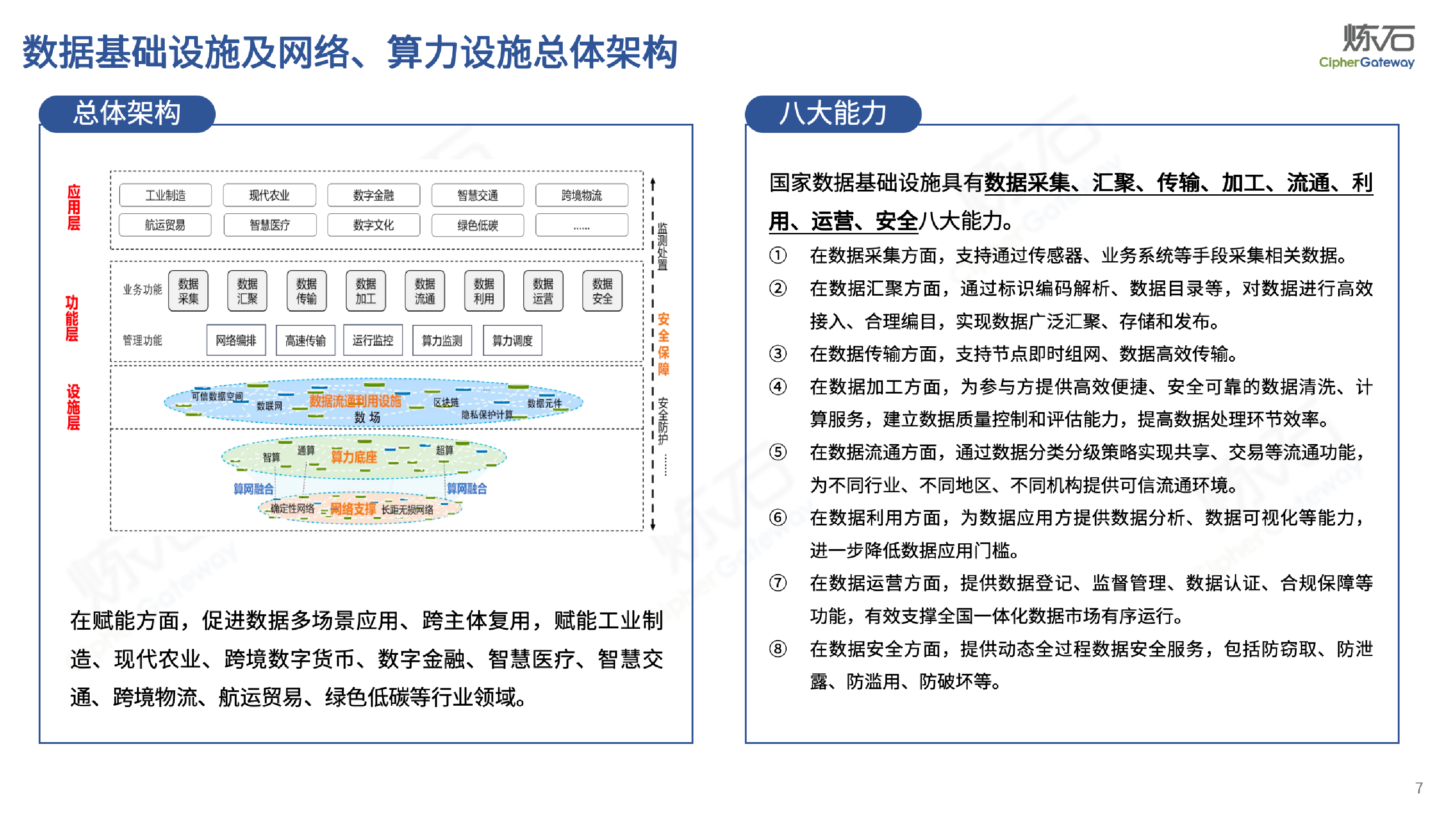Click the red 应用层 label
Viewport: 1456px width, 819px height.
(x=73, y=207)
